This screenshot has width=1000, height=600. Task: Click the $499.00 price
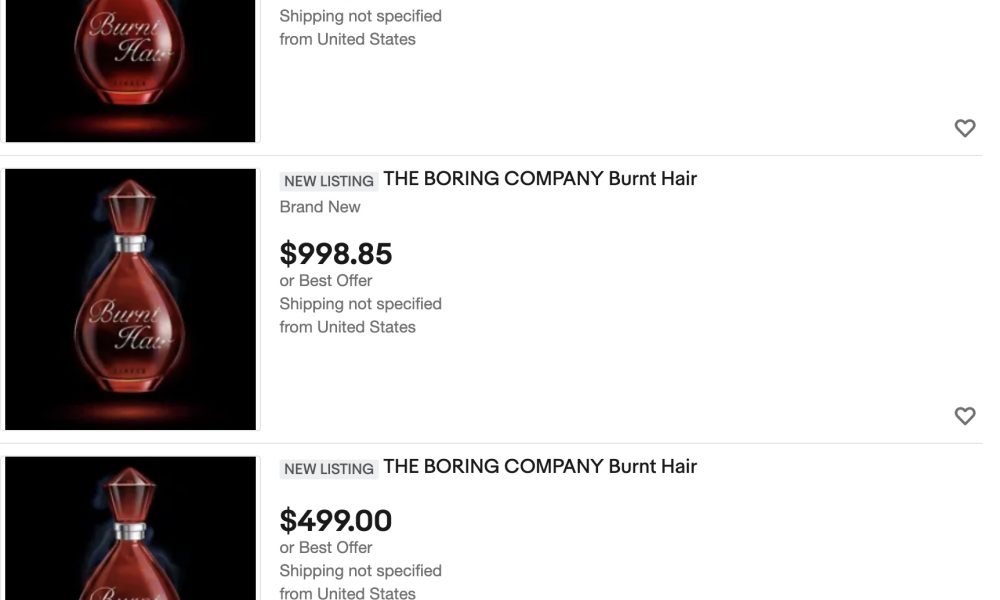pyautogui.click(x=335, y=521)
